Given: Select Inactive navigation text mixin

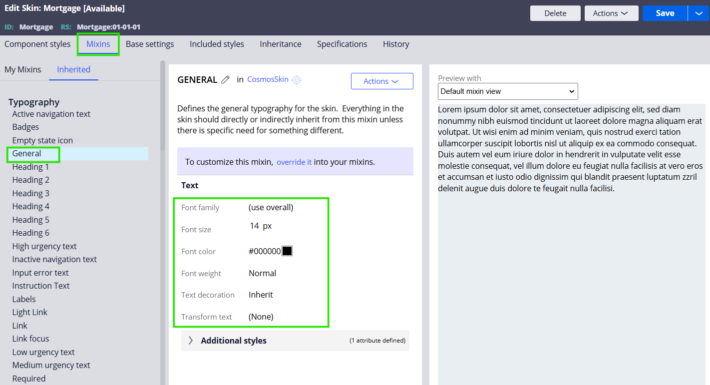Looking at the screenshot, I should tap(54, 260).
